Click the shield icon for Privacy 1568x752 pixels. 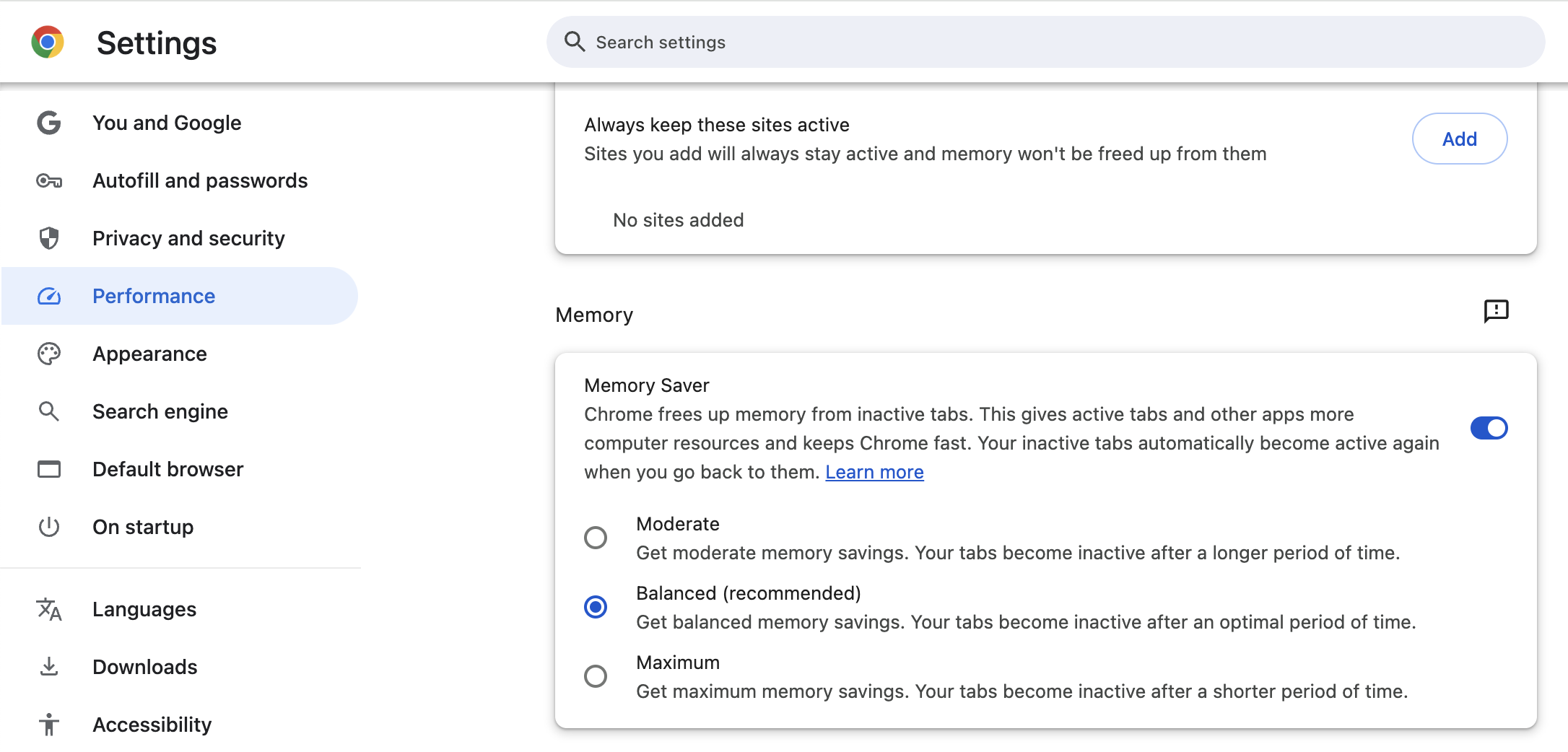coord(49,238)
